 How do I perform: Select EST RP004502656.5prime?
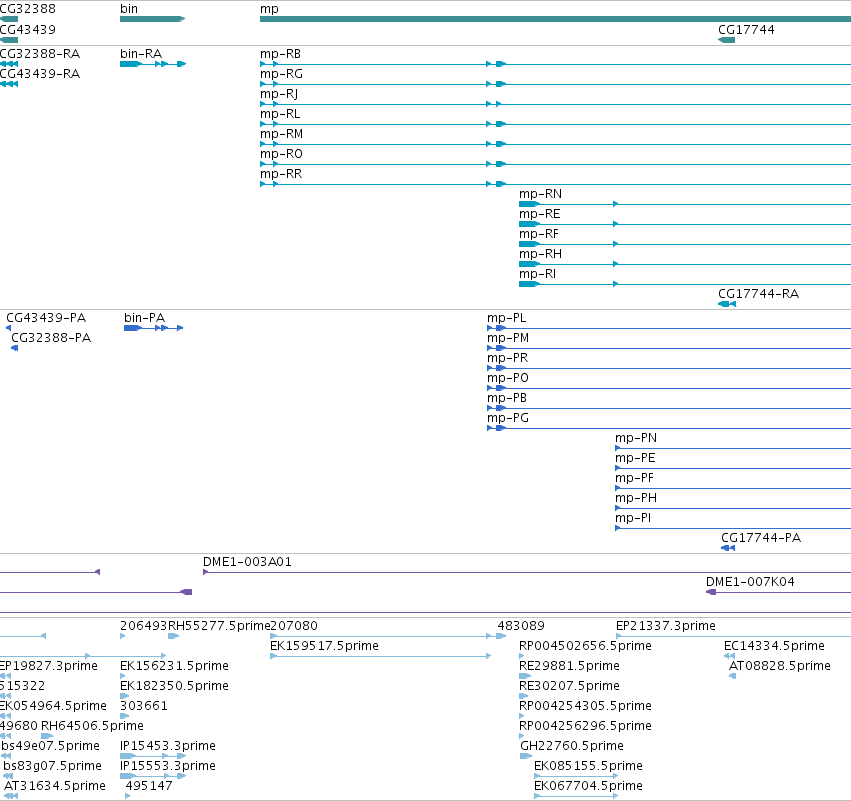[x=585, y=646]
